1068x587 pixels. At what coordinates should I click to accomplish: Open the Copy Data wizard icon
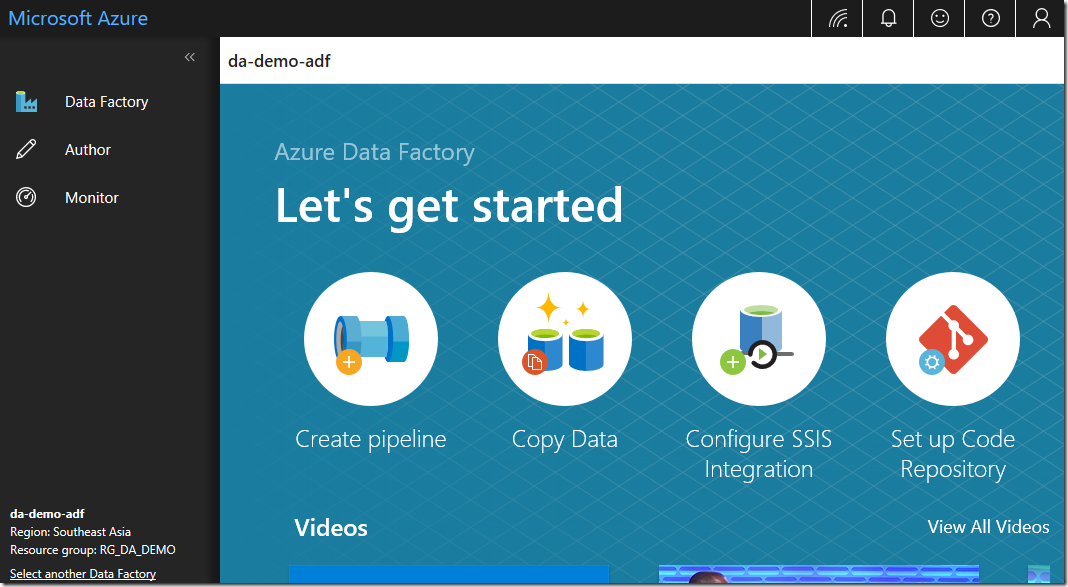[564, 338]
